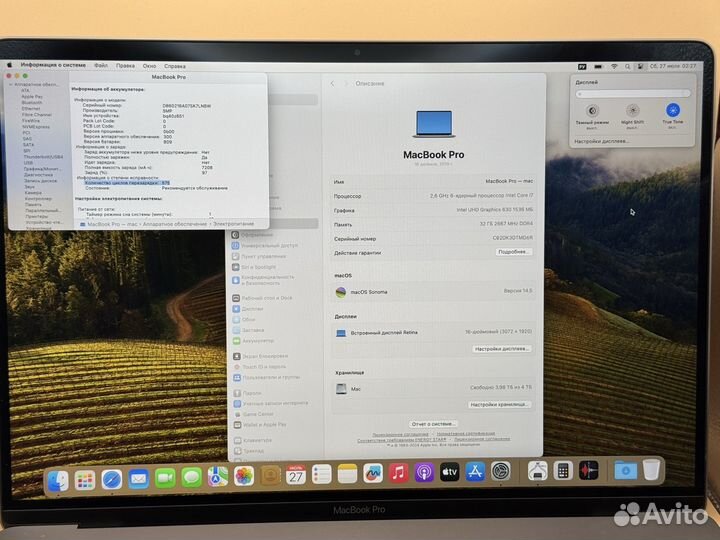Open the App Store in Dock
The height and width of the screenshot is (540, 720).
[475, 472]
